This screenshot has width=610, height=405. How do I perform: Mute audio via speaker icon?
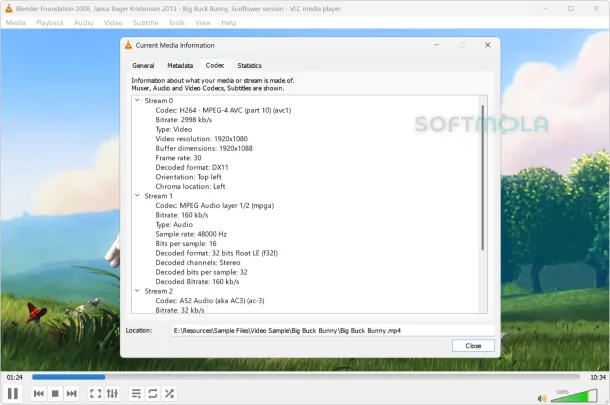click(x=542, y=398)
